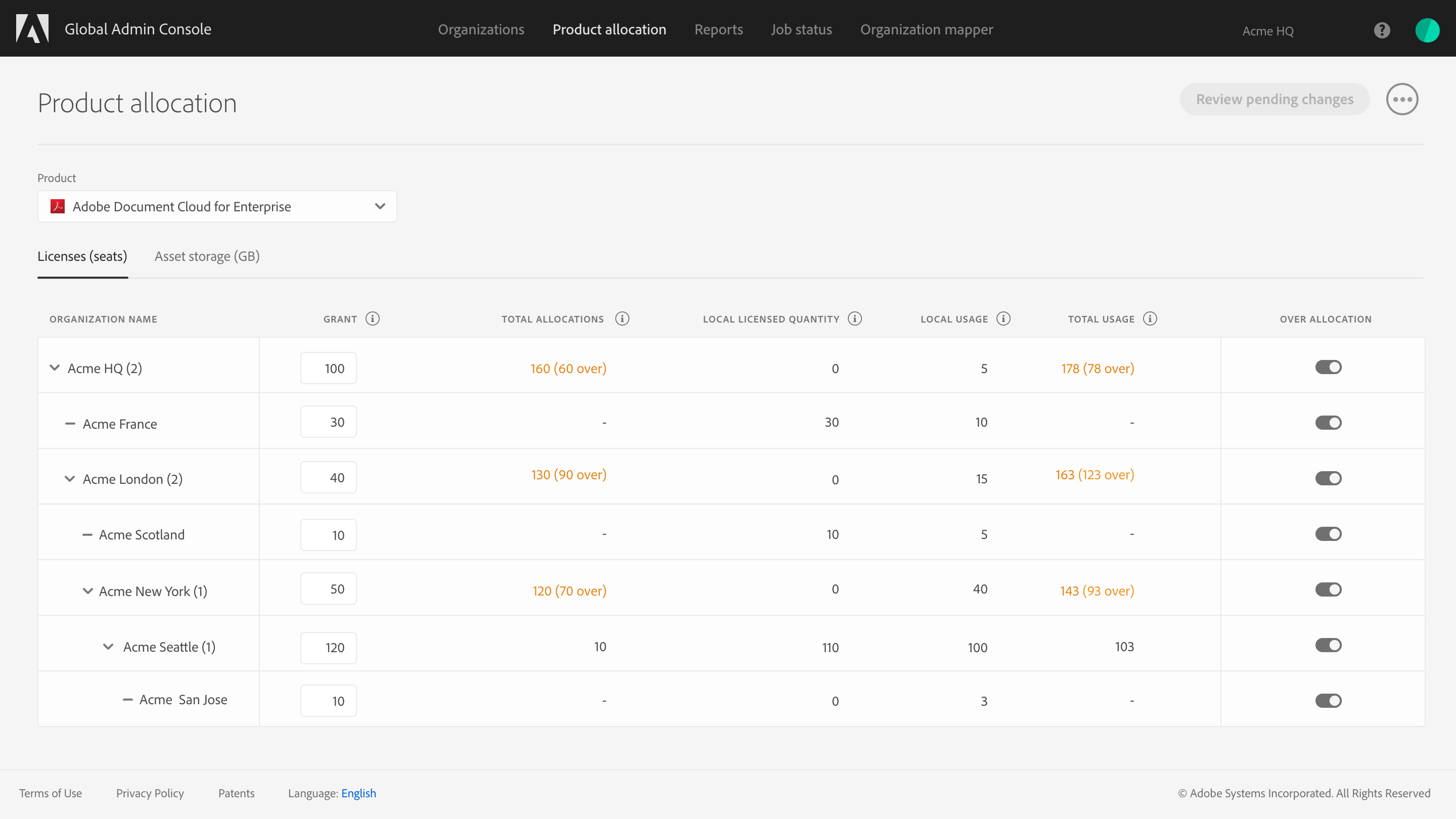The height and width of the screenshot is (819, 1456).
Task: Click the Local Licensed Quantity info icon
Action: 855,319
